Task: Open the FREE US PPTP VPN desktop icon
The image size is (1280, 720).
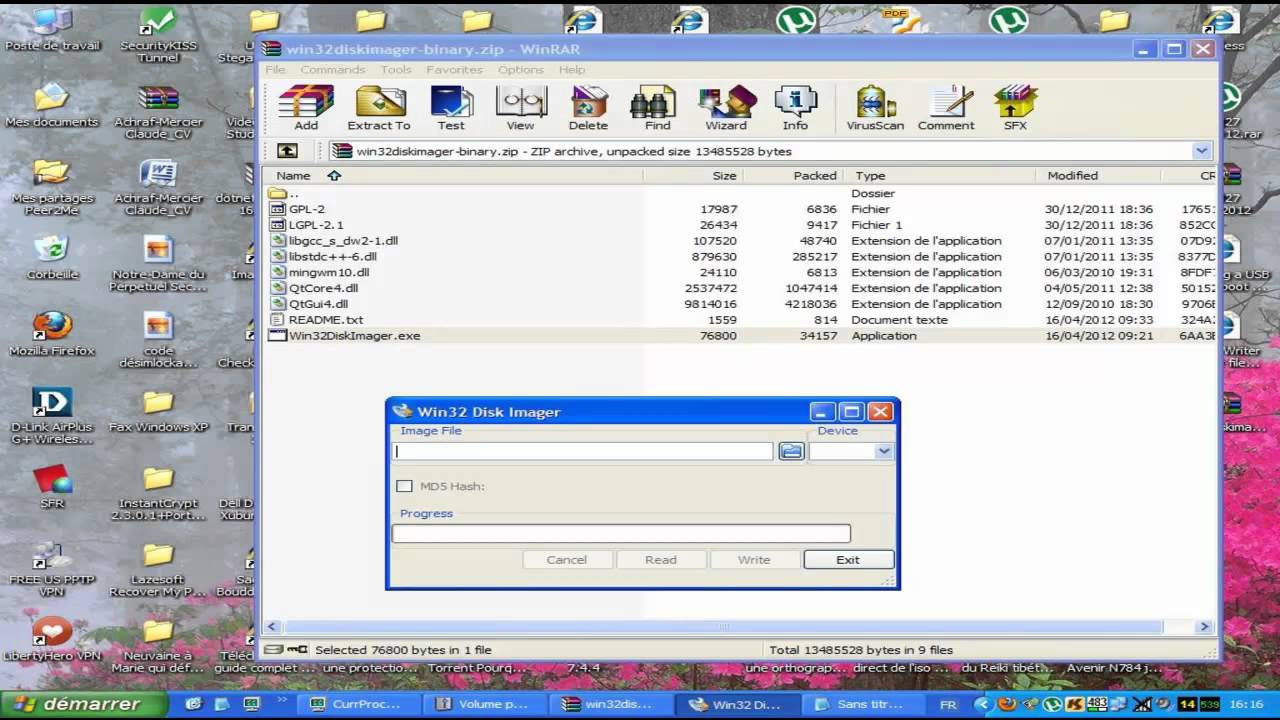Action: [52, 568]
